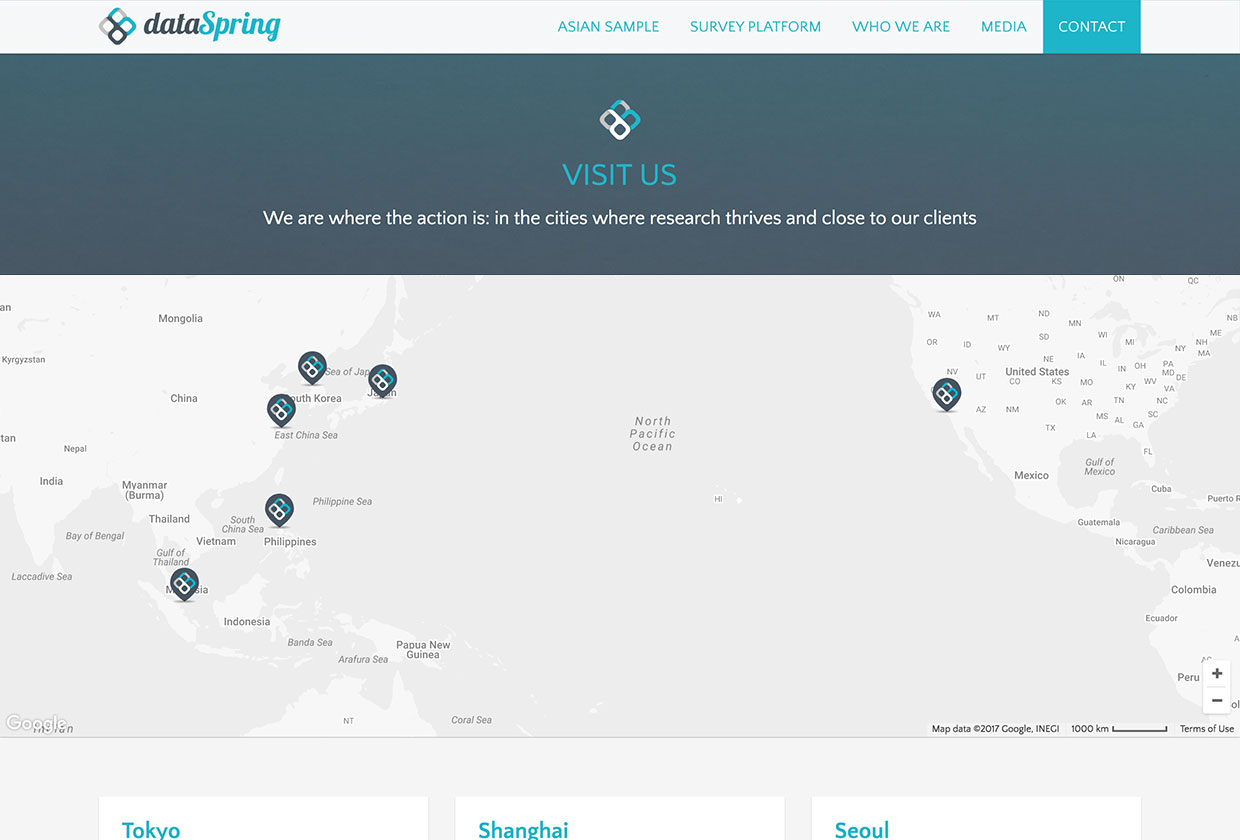The width and height of the screenshot is (1240, 840).
Task: Open the MEDIA section
Action: [1004, 27]
